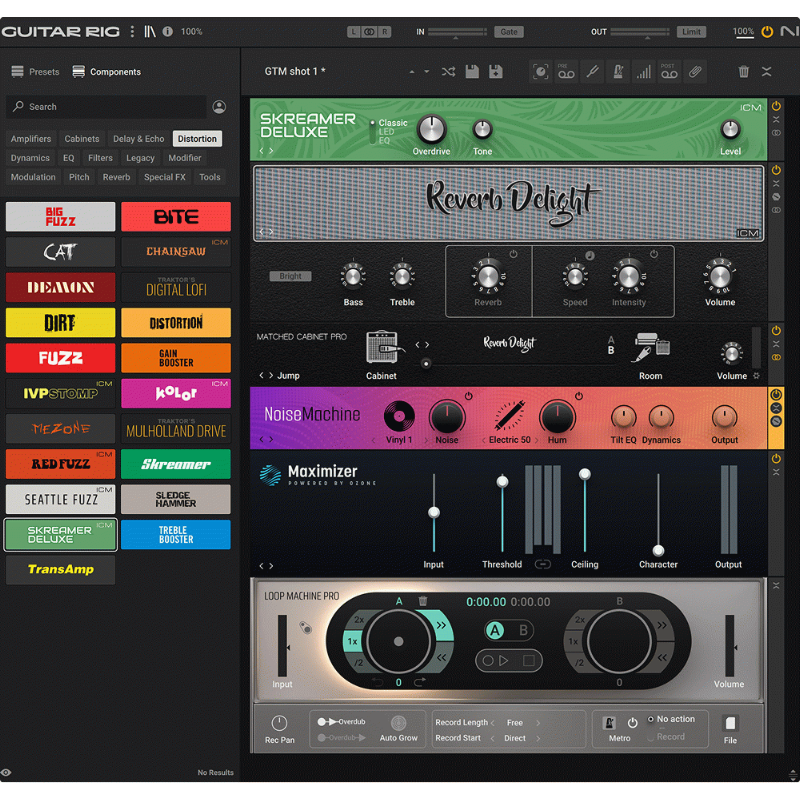Click next arrow for Record Length Free
The height and width of the screenshot is (800, 800).
538,723
